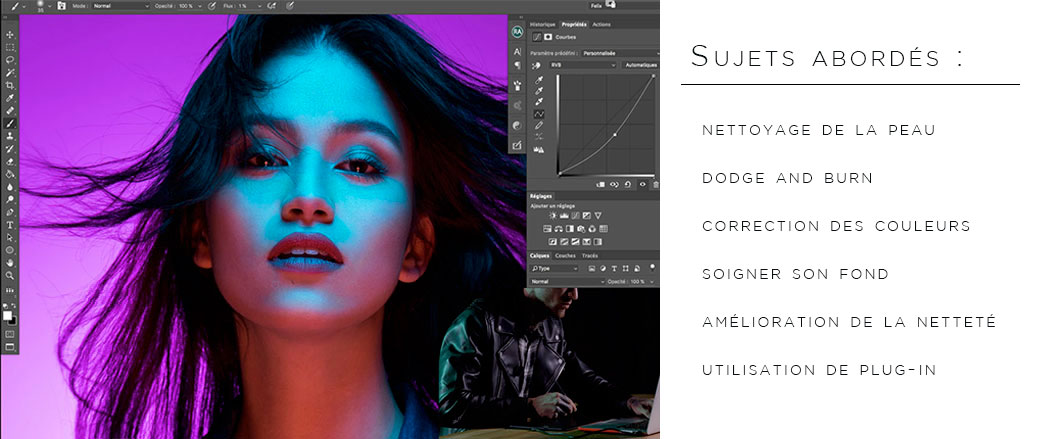Select the History Brush tool
Image resolution: width=1058 pixels, height=439 pixels.
point(10,149)
